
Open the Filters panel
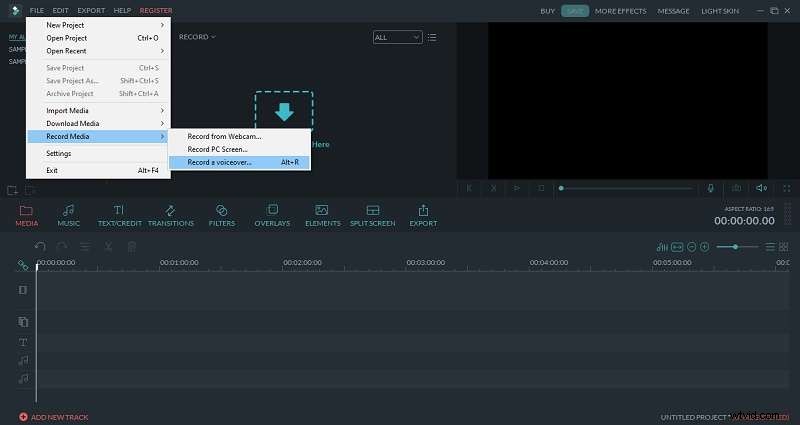(x=222, y=215)
